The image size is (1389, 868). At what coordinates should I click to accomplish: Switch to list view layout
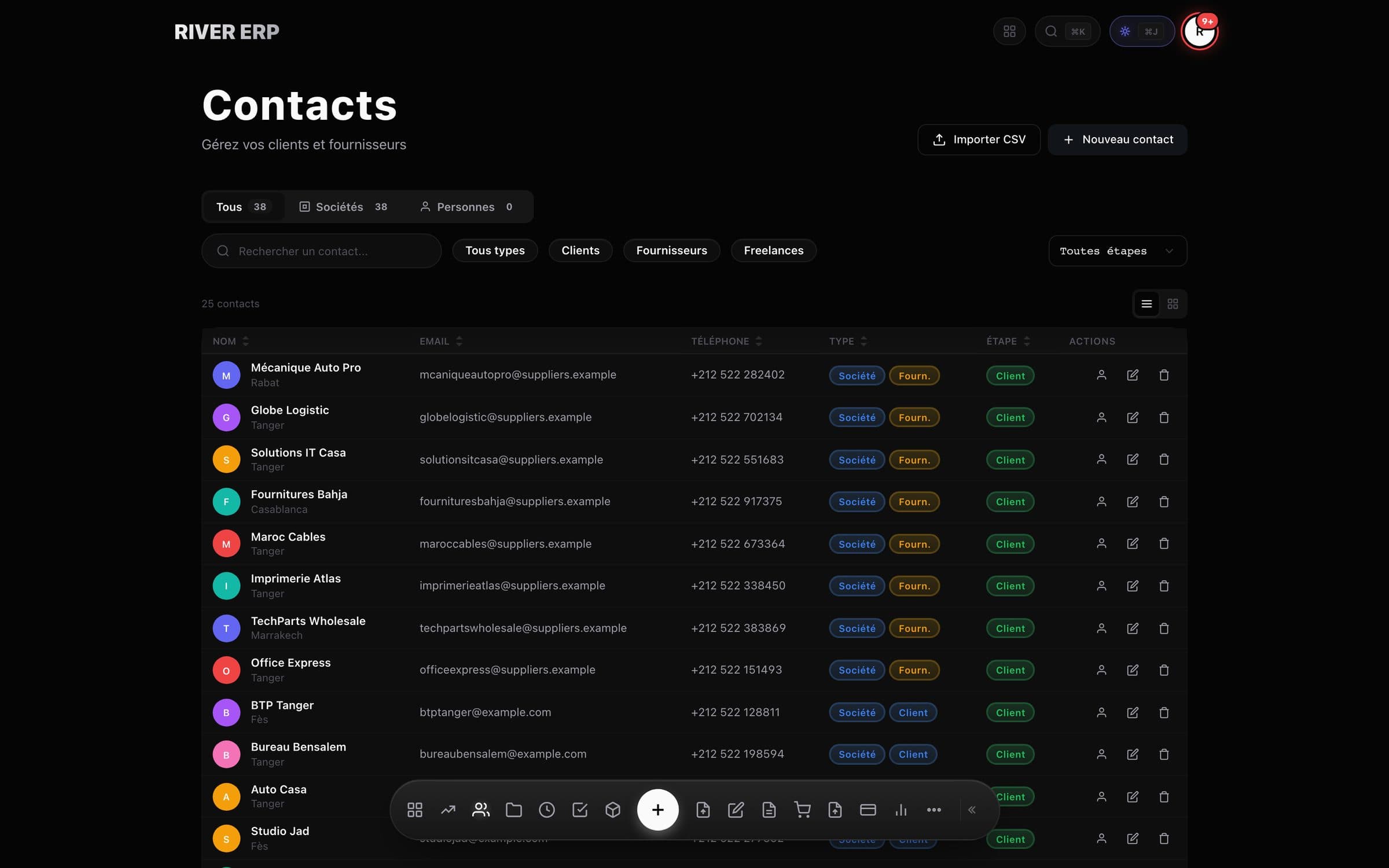[1147, 304]
